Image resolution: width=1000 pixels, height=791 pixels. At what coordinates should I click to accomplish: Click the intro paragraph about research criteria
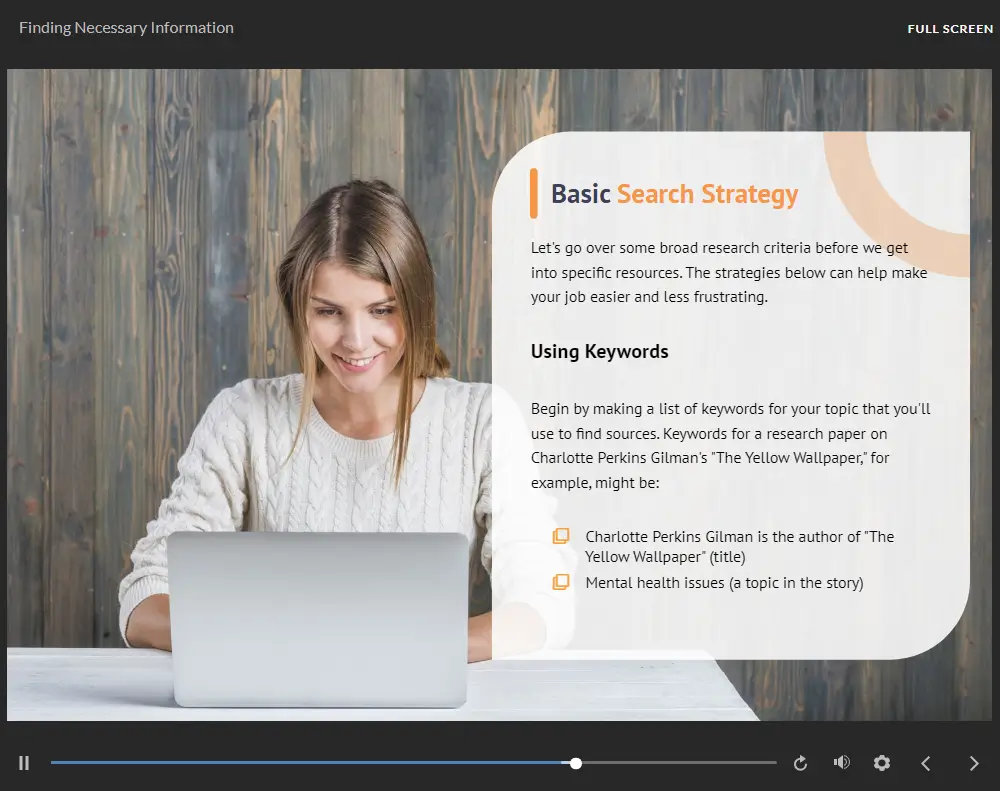(728, 272)
